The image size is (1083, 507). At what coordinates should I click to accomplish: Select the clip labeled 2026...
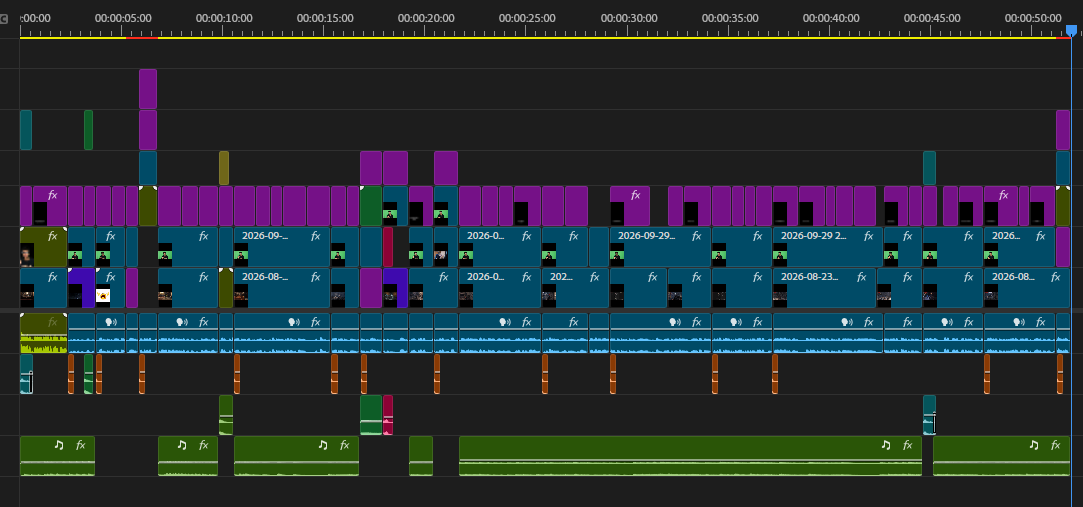tap(1019, 247)
